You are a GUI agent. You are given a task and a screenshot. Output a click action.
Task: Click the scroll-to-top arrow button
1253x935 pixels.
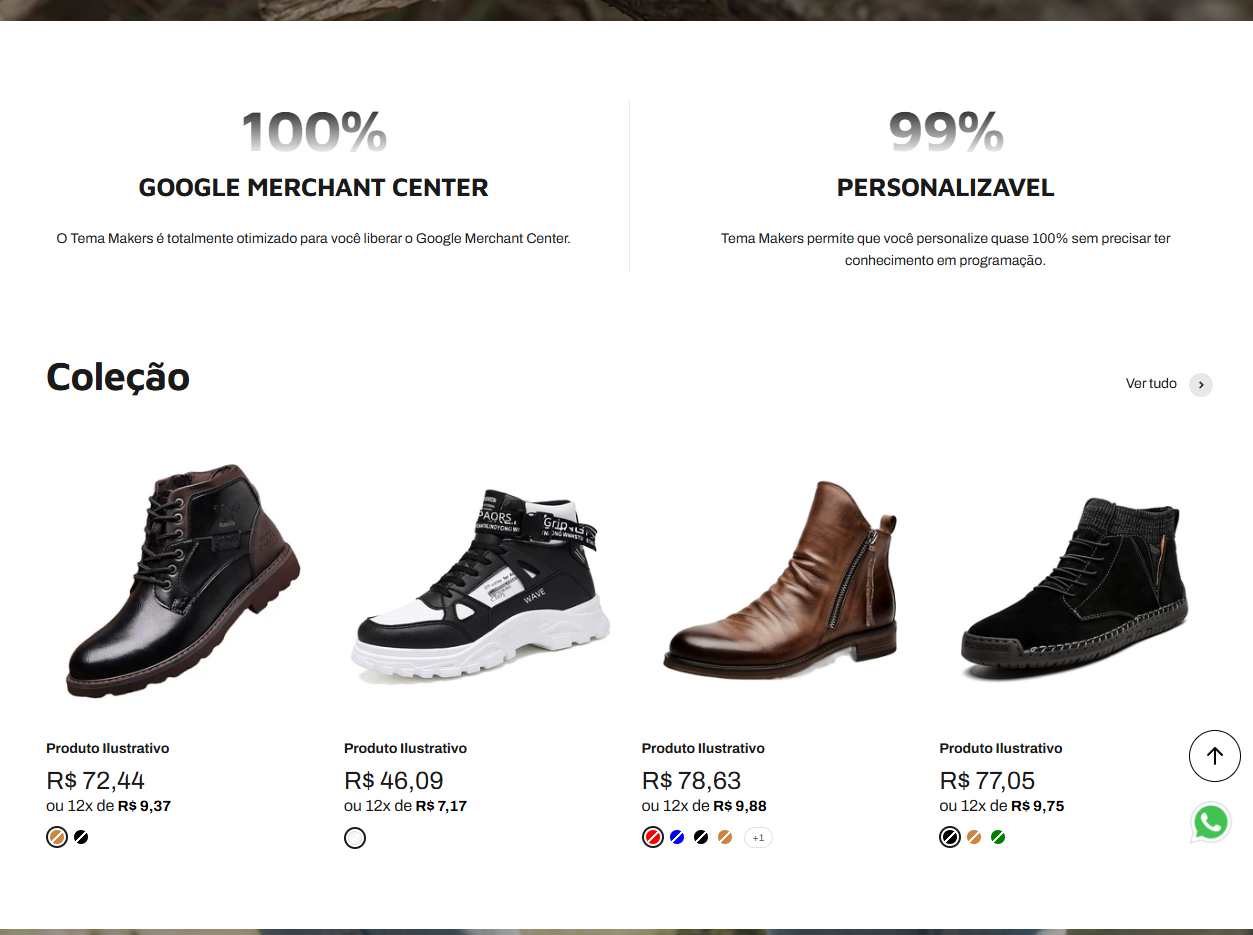[x=1214, y=756]
